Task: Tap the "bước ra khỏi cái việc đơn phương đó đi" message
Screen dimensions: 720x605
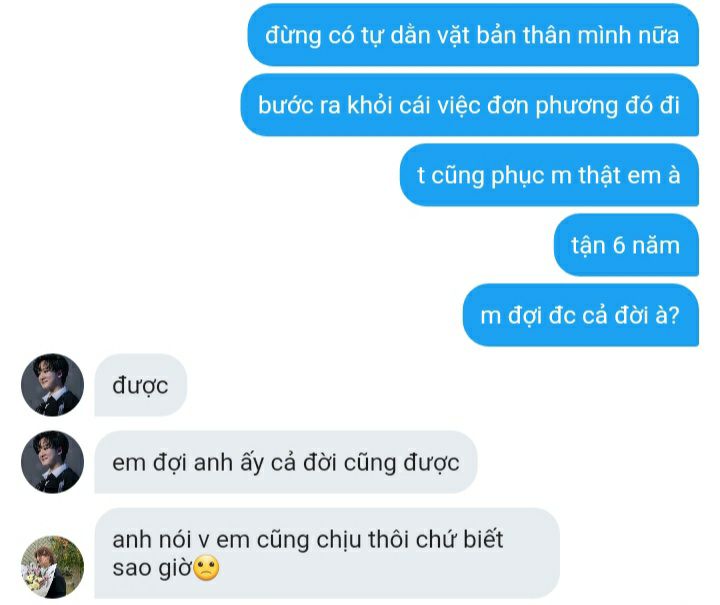Action: coord(469,105)
